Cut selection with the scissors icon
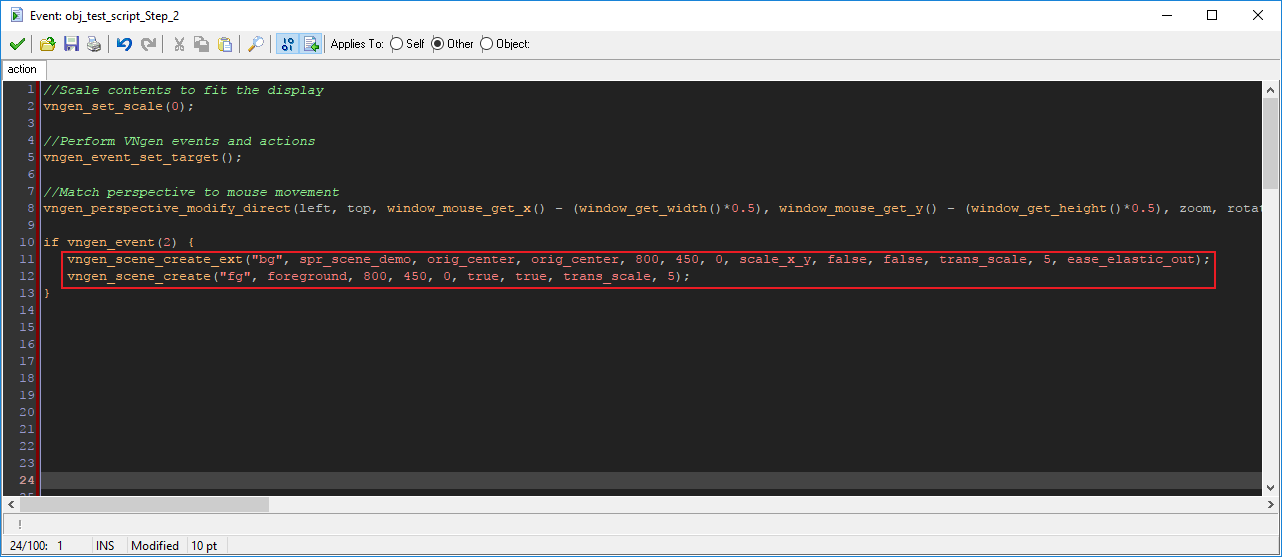This screenshot has width=1282, height=557. [179, 44]
